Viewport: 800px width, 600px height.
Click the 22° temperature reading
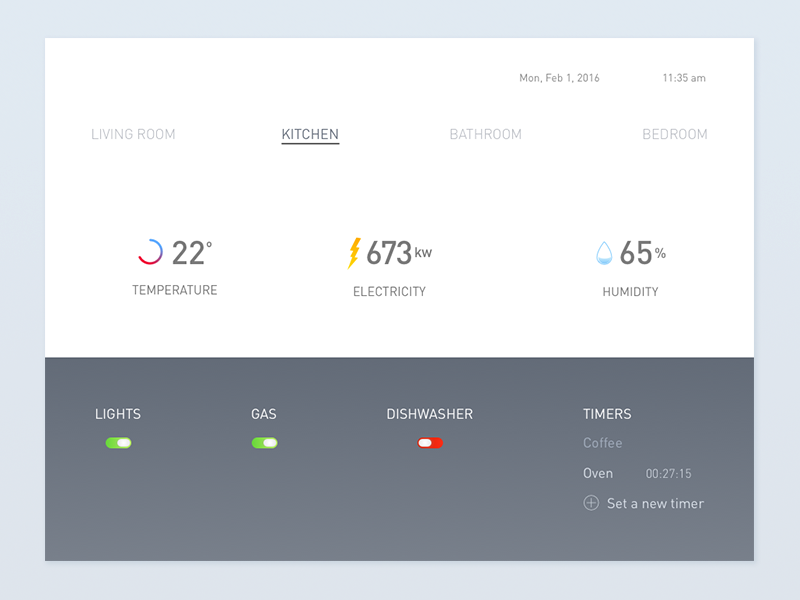pyautogui.click(x=191, y=253)
